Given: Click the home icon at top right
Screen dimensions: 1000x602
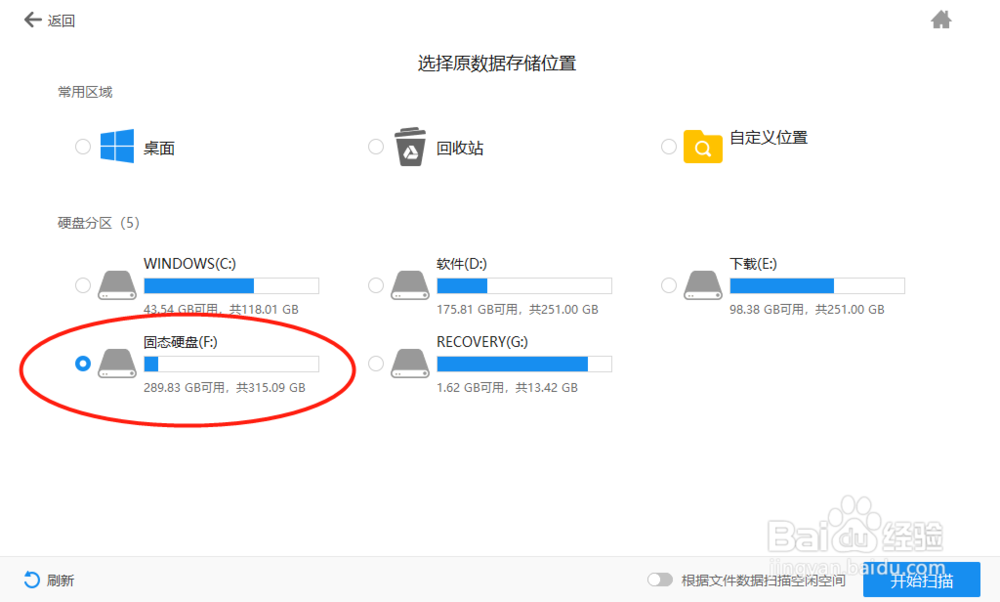Looking at the screenshot, I should click(941, 19).
